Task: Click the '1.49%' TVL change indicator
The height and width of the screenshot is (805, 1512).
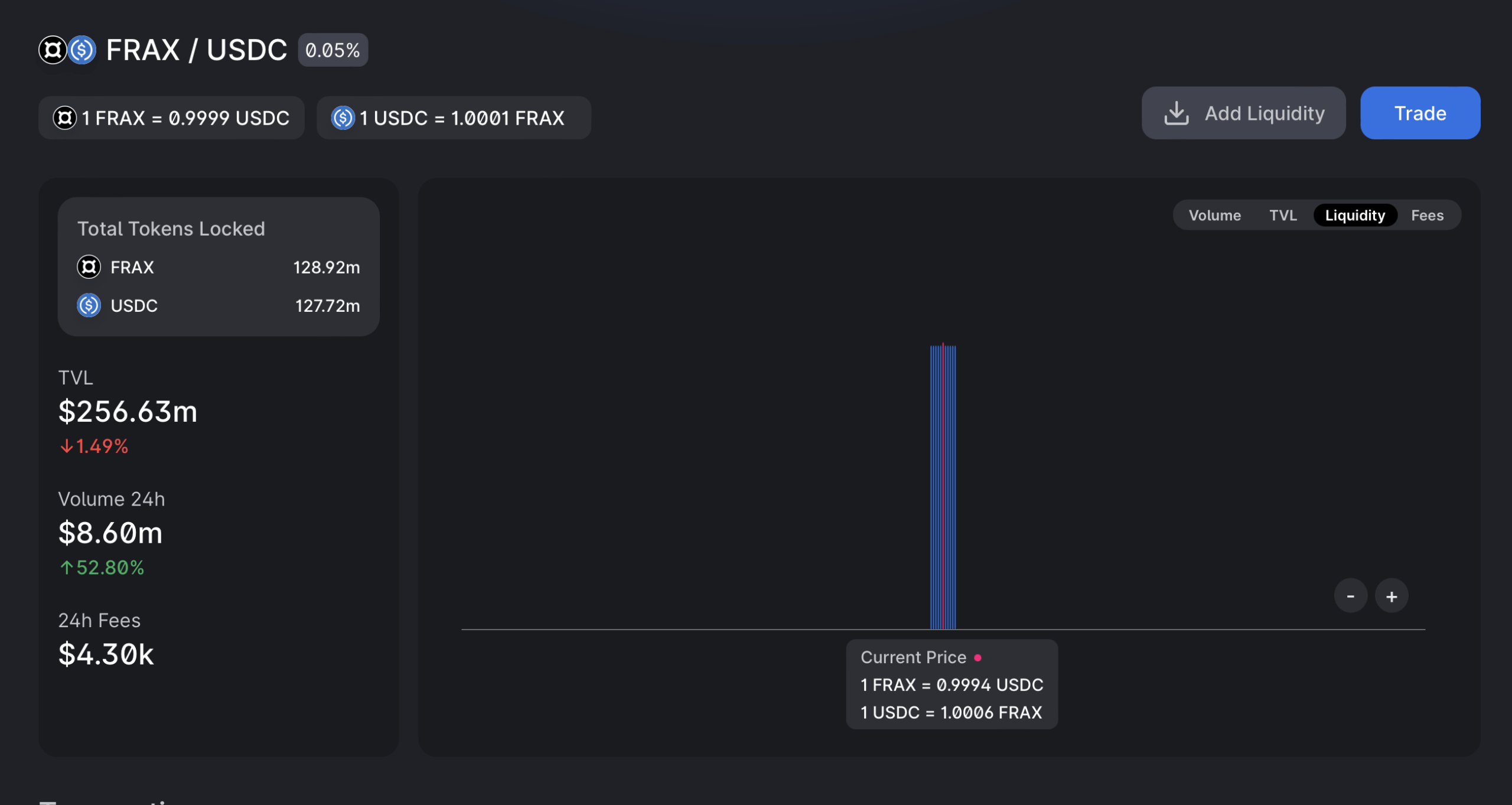Action: point(94,447)
